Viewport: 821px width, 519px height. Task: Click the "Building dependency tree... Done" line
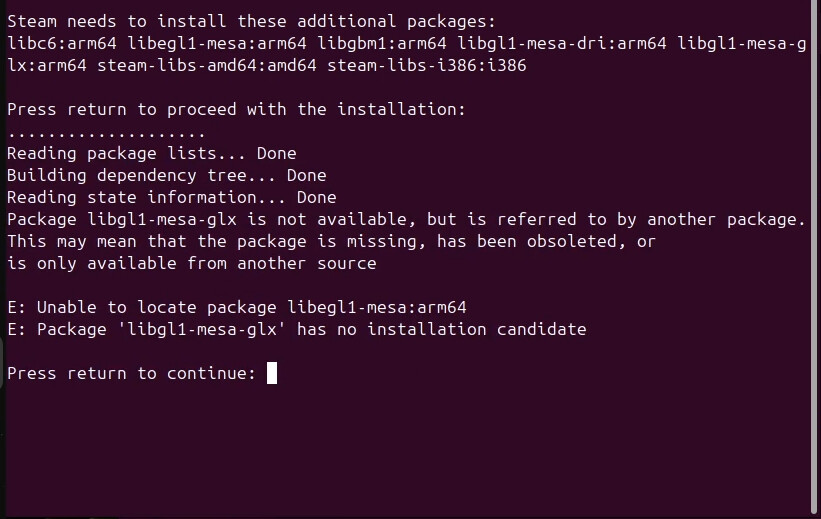tap(166, 175)
